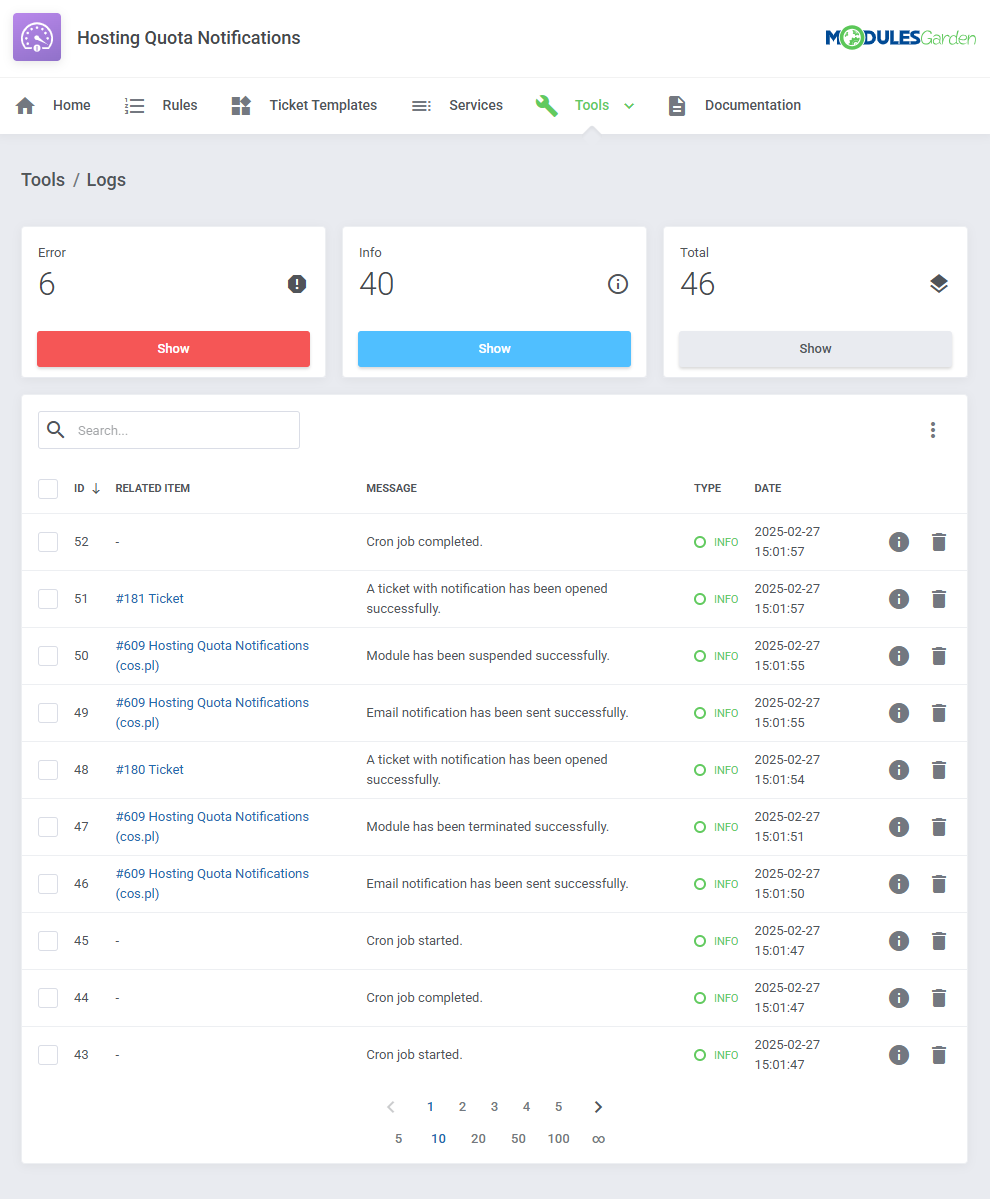The width and height of the screenshot is (990, 1199).
Task: Delete log entry 52
Action: [939, 542]
